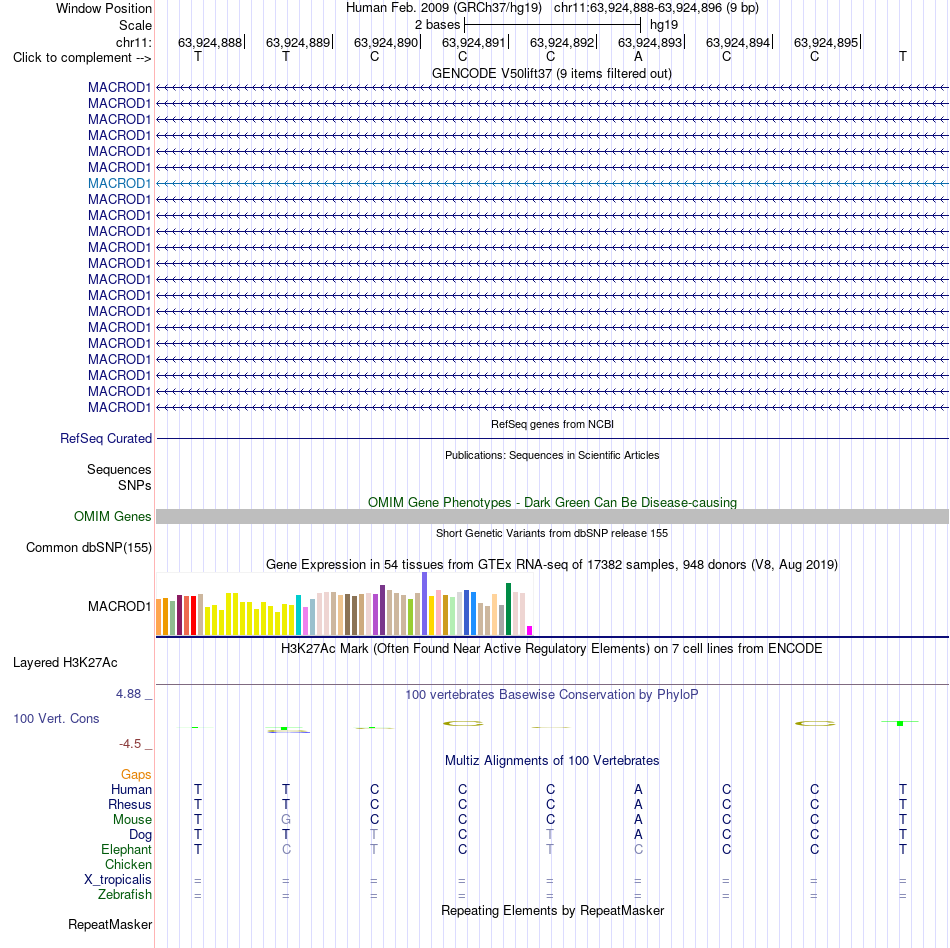This screenshot has height=948, width=950.
Task: Click the Rhesus species label
Action: pos(130,804)
